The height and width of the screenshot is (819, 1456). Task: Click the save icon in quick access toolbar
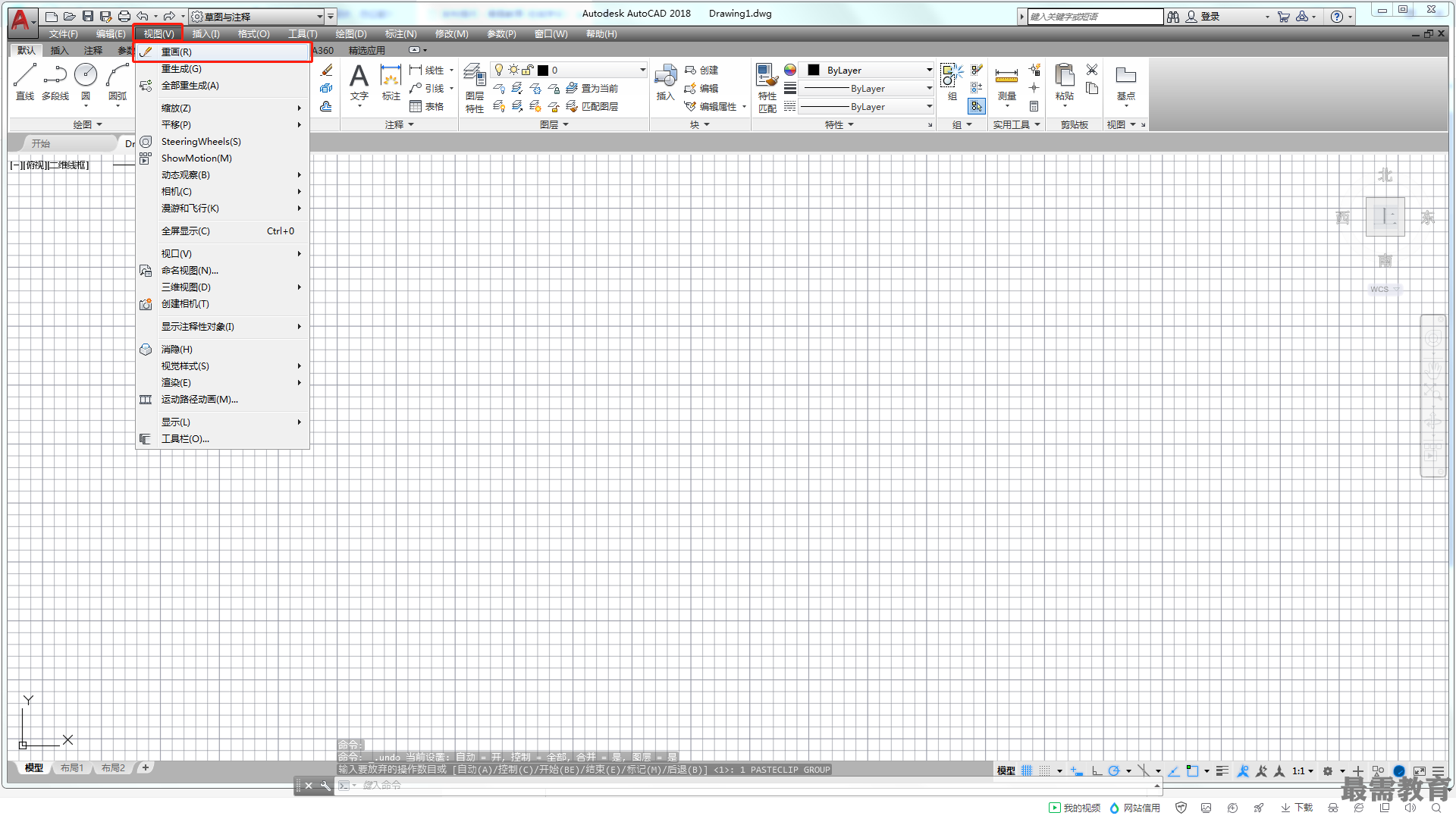(x=88, y=16)
